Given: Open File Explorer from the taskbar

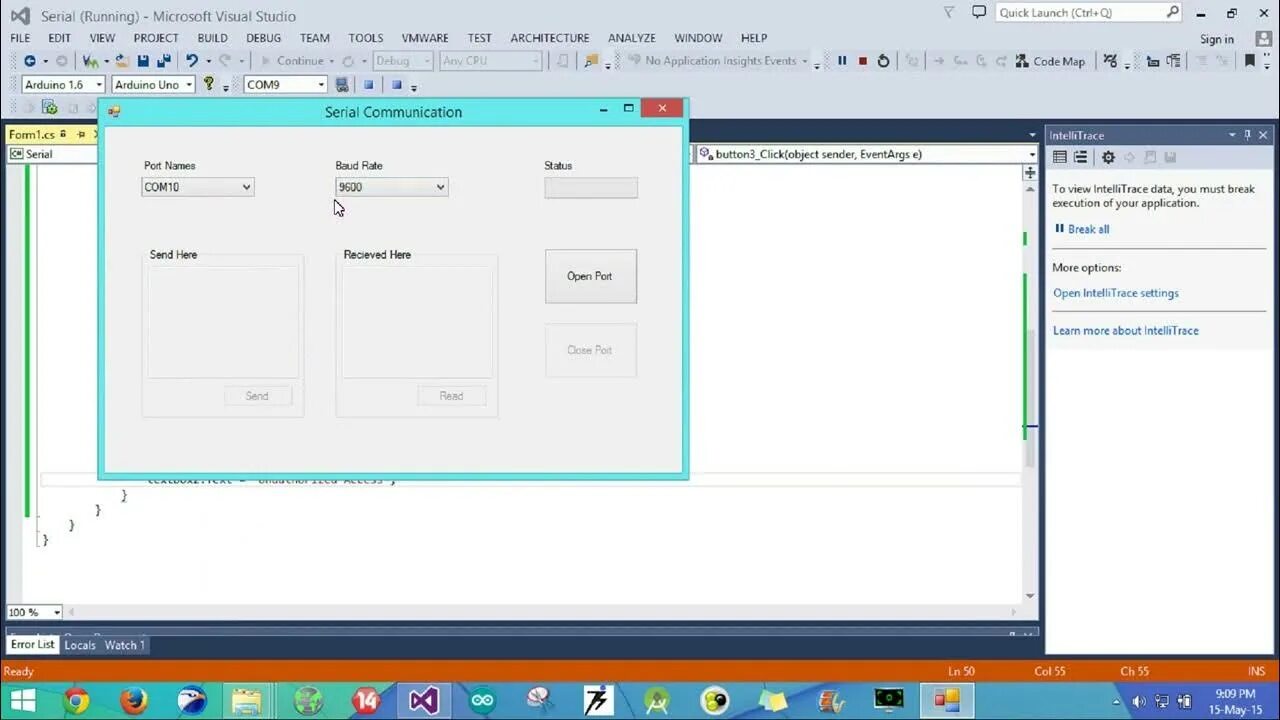Looking at the screenshot, I should point(247,700).
